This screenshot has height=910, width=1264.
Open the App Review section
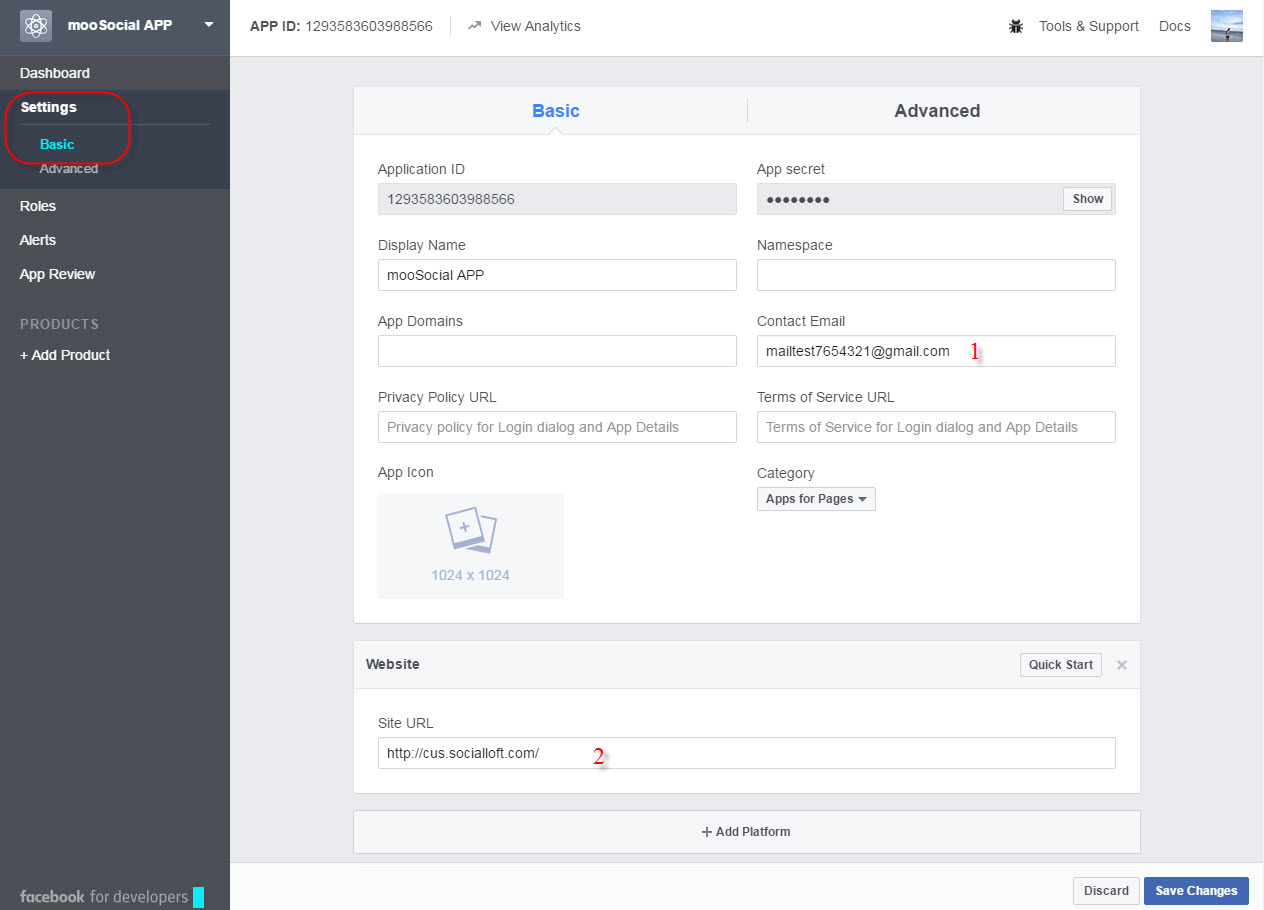(x=59, y=273)
